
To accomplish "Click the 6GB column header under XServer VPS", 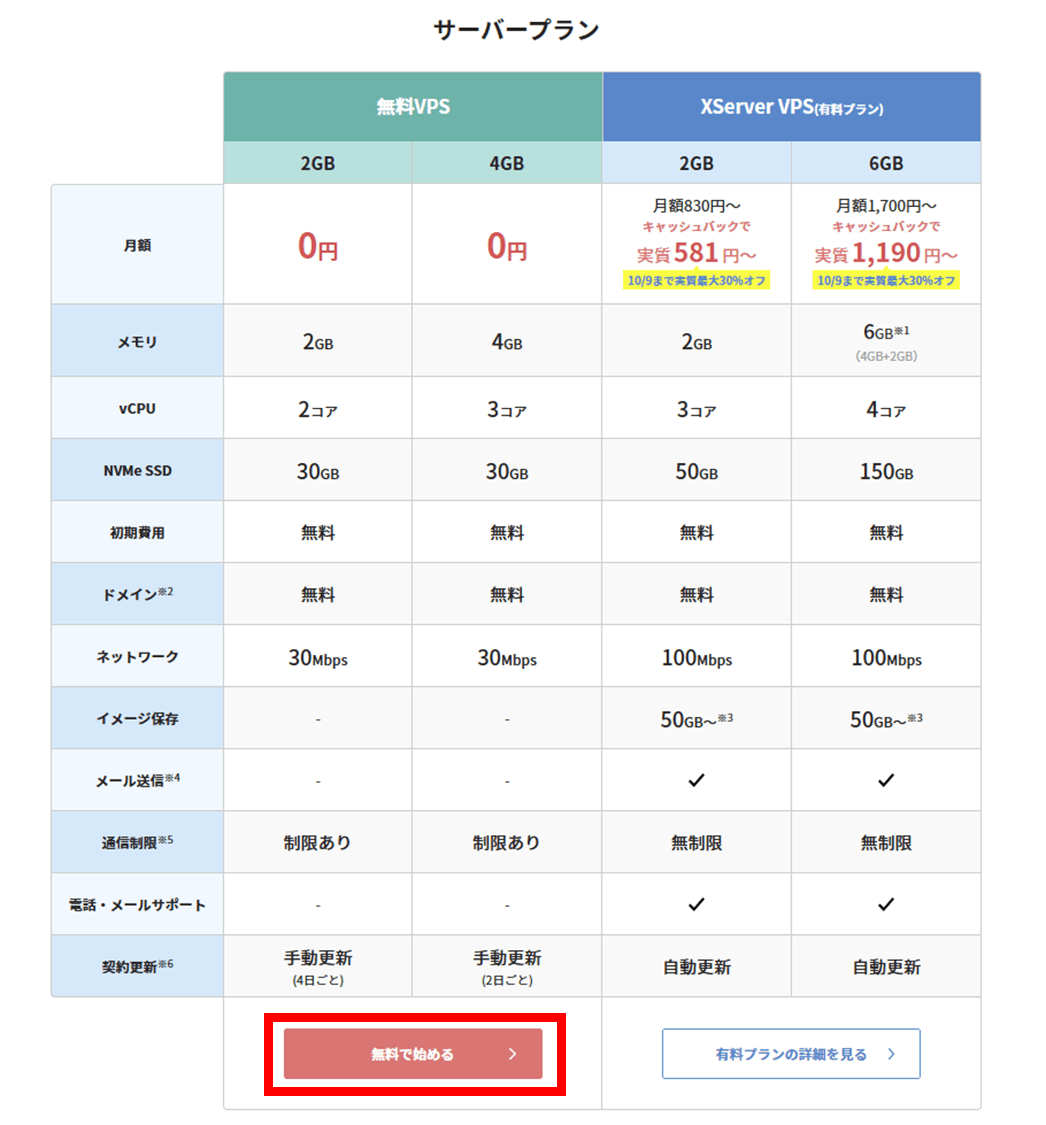I will (885, 163).
